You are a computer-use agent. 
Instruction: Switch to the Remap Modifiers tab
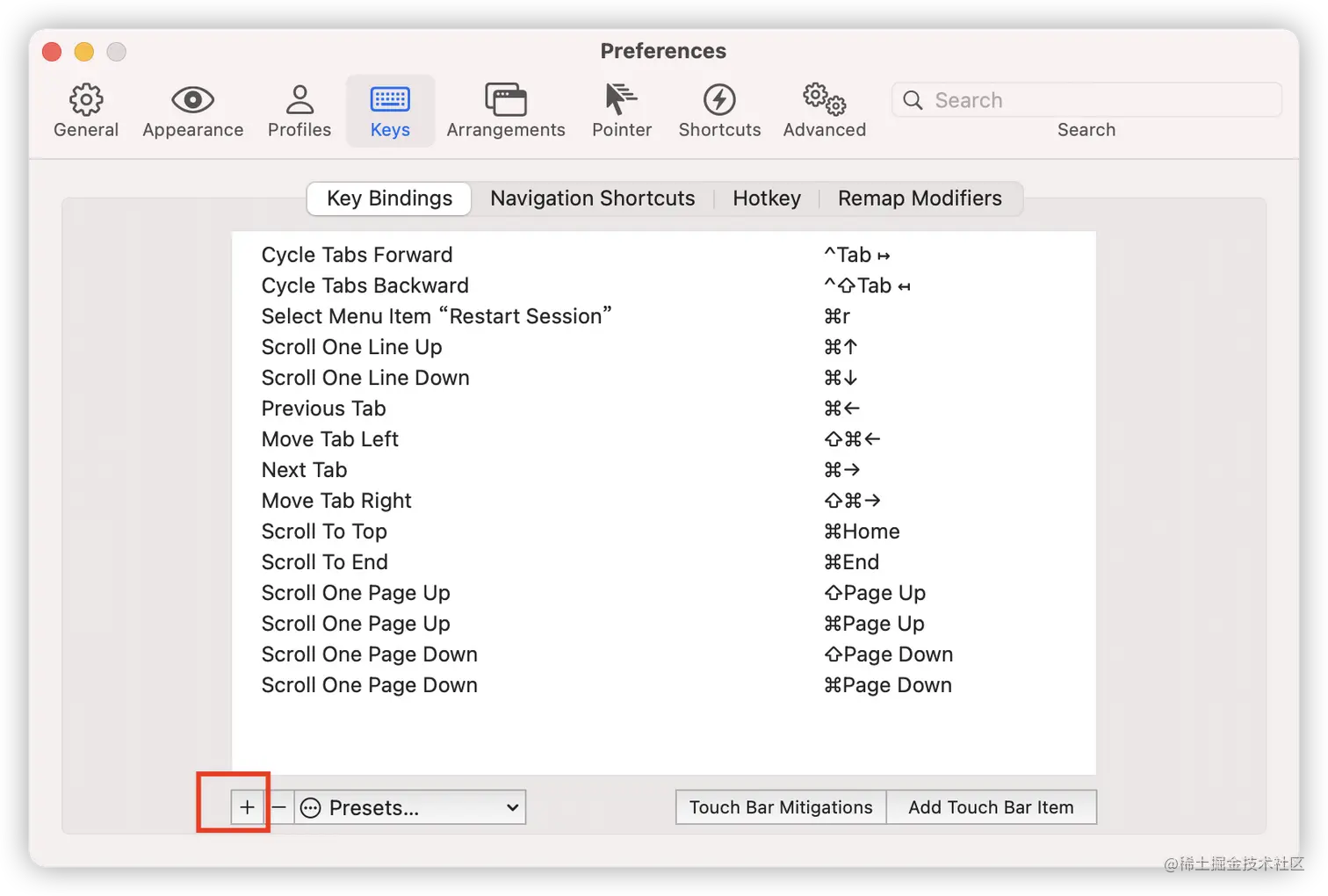(x=920, y=199)
